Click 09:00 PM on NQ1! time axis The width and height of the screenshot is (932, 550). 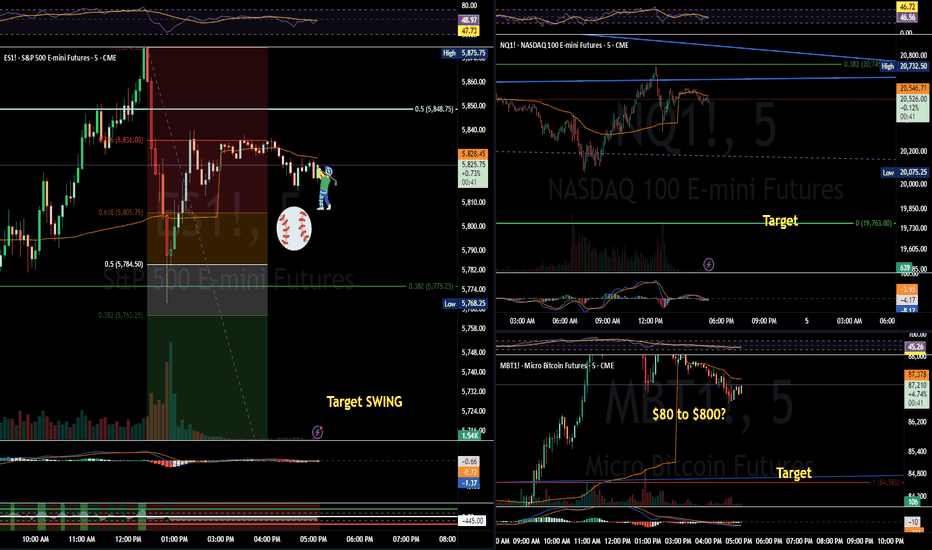click(x=764, y=321)
